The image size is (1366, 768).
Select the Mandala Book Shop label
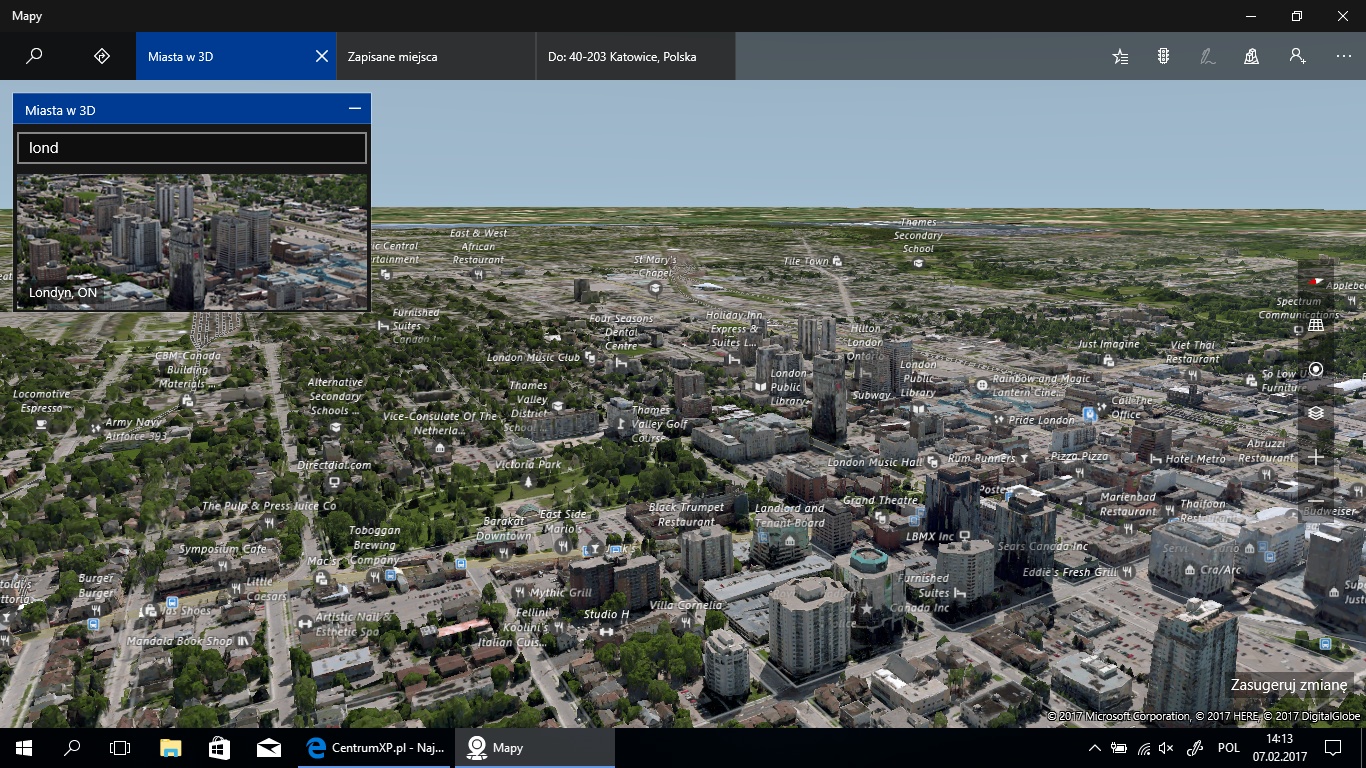tap(179, 641)
